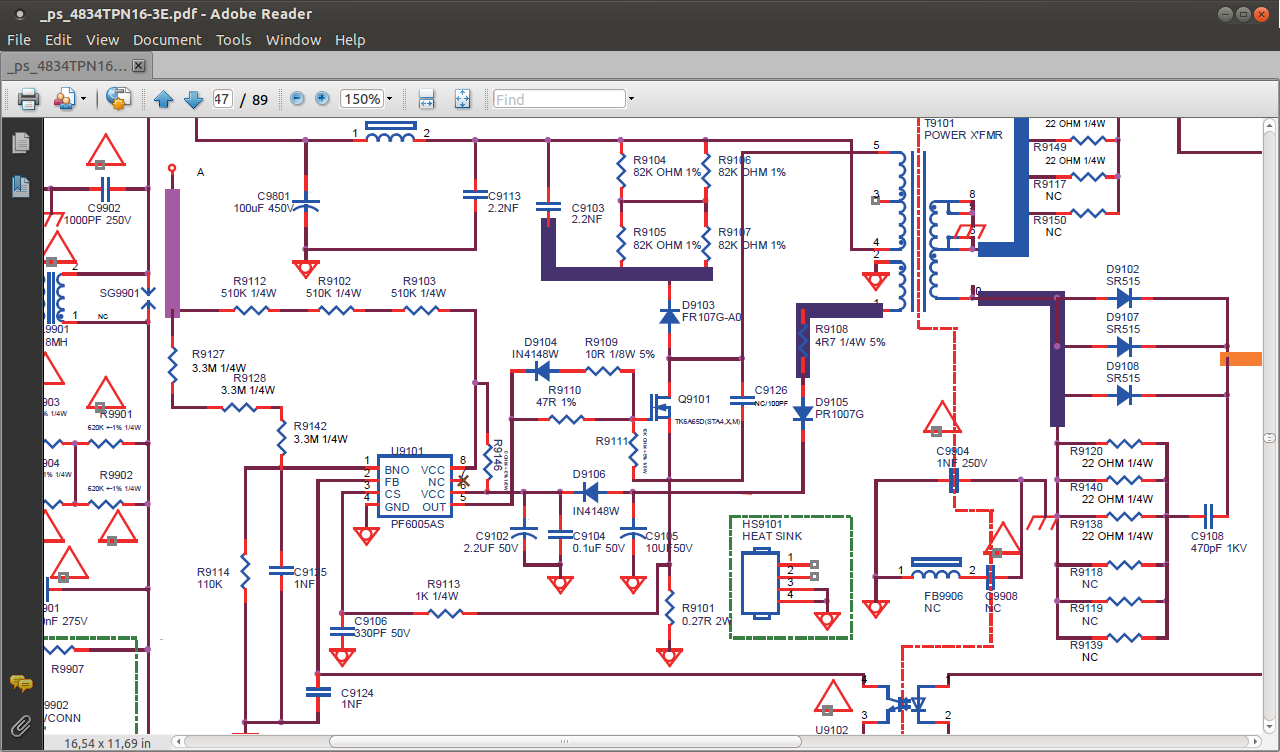Click the Print icon in toolbar
This screenshot has width=1280, height=752.
coord(28,99)
